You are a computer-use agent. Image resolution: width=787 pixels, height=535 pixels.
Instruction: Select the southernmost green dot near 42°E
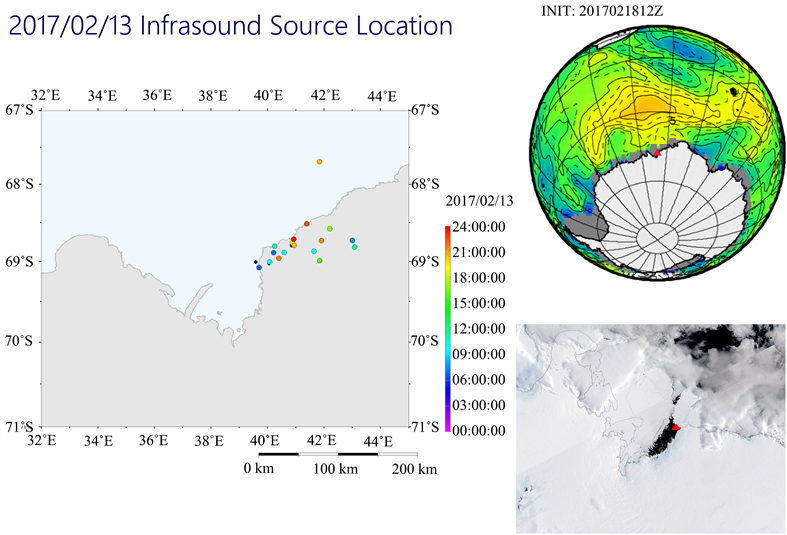tap(319, 261)
